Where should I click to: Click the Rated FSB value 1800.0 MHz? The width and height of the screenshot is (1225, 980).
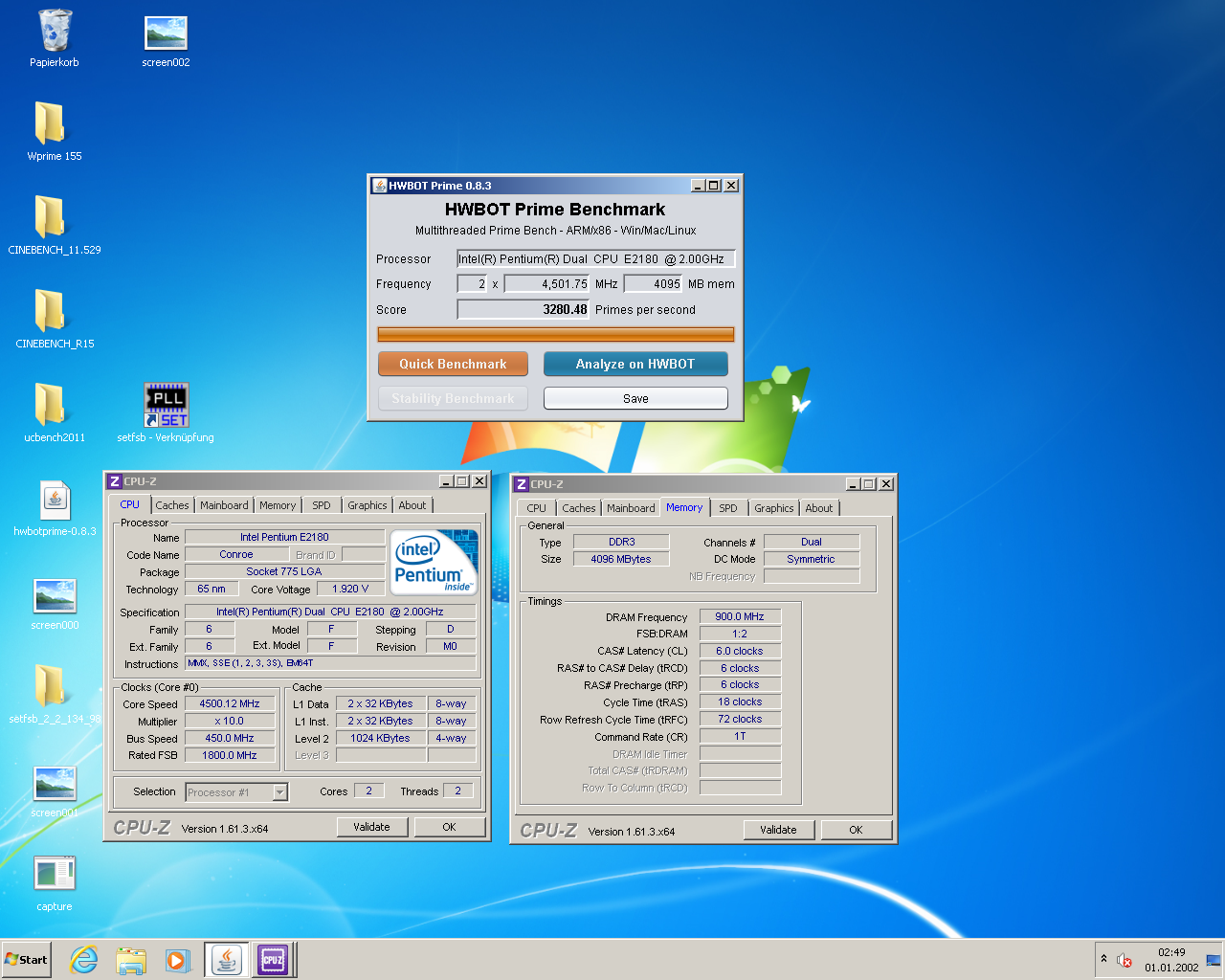point(230,755)
